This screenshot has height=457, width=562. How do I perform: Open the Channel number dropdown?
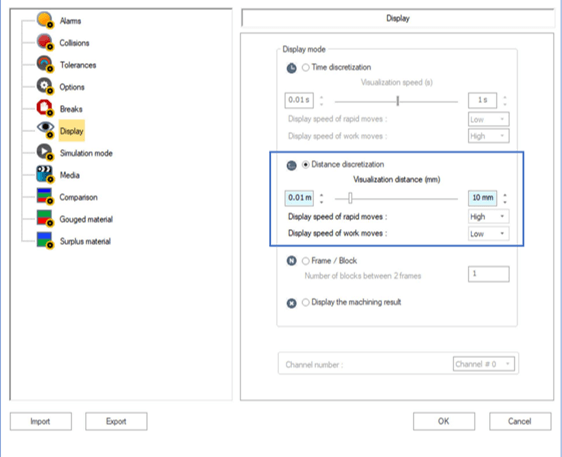484,364
